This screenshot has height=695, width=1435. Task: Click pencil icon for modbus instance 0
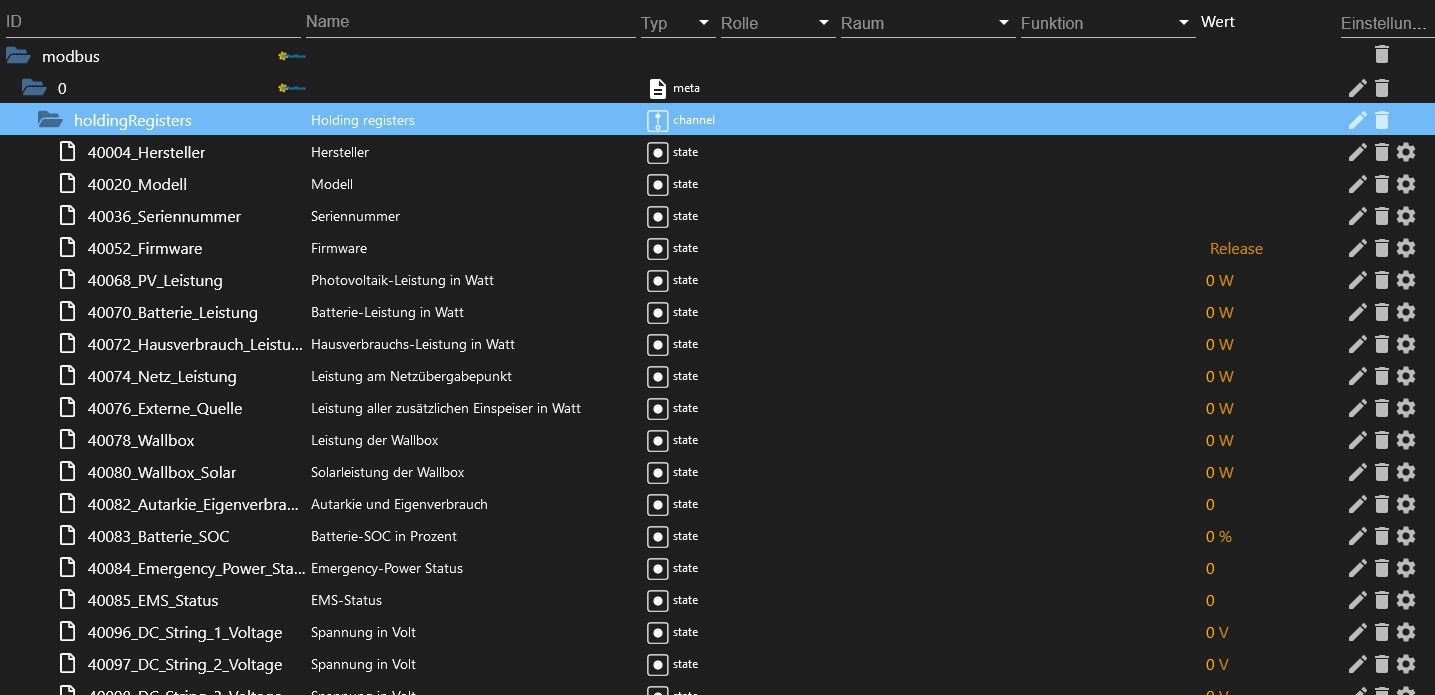pyautogui.click(x=1357, y=88)
